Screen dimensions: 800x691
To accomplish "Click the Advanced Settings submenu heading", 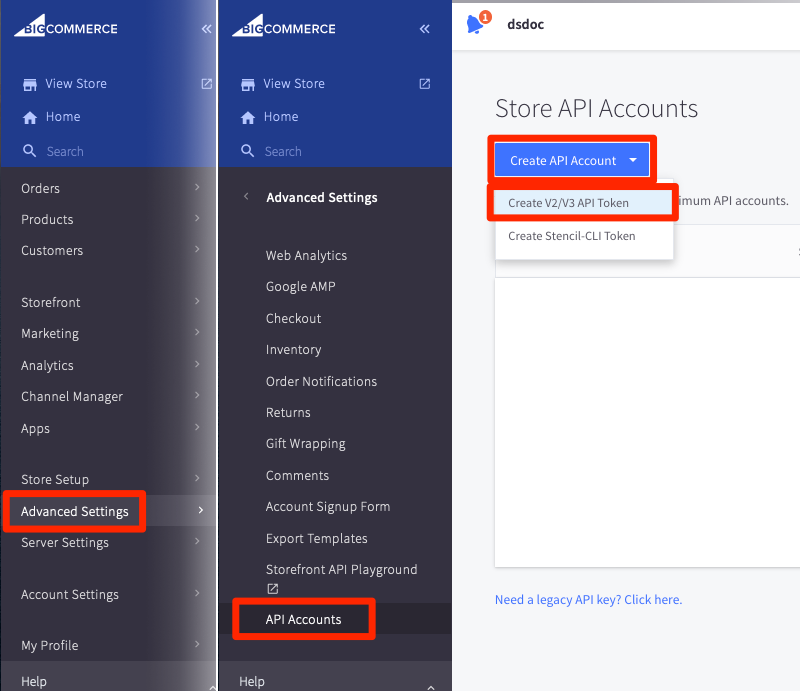I will tap(322, 198).
